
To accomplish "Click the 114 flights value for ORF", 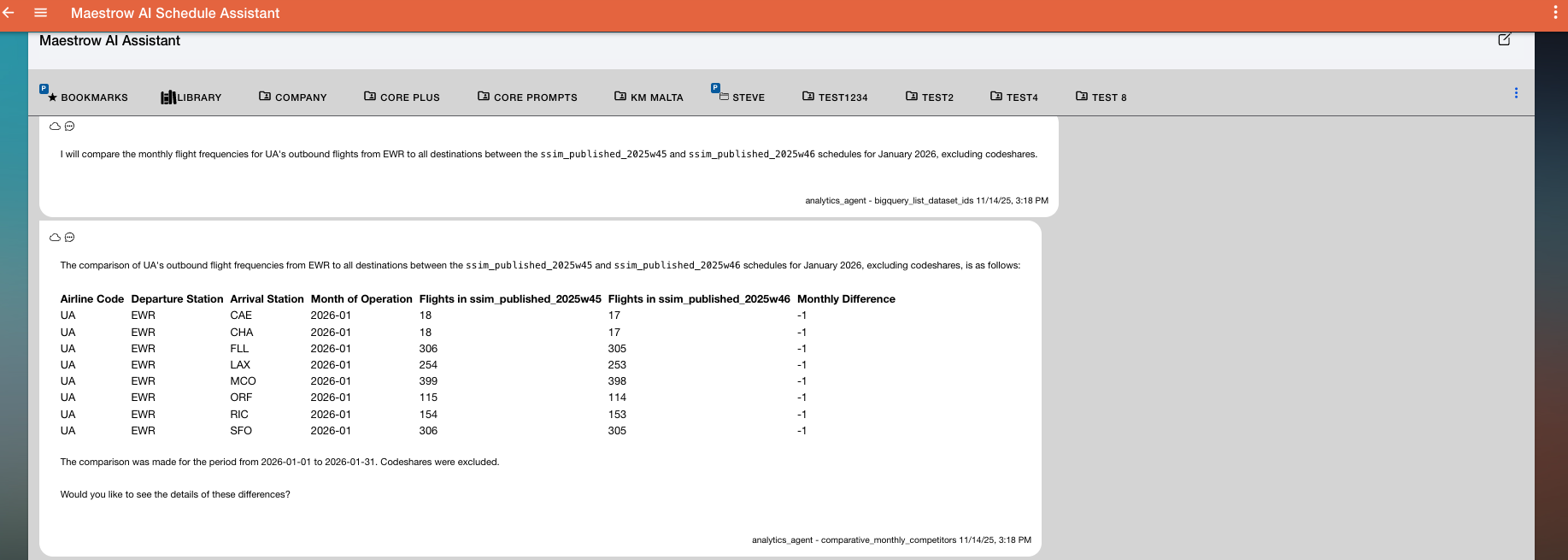I will pos(617,397).
